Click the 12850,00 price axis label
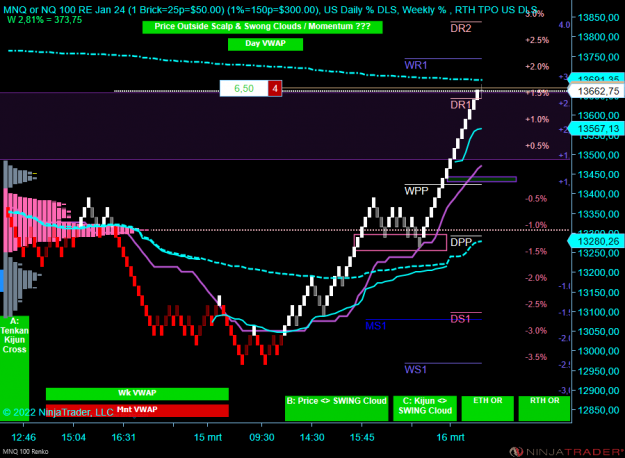Image resolution: width=625 pixels, height=458 pixels. (599, 410)
